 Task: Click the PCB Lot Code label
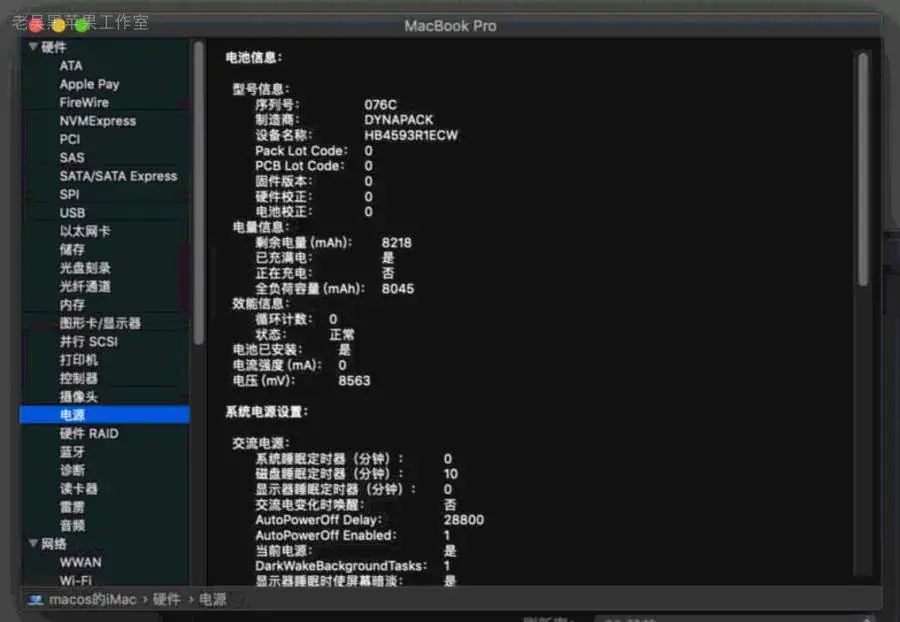pyautogui.click(x=300, y=166)
